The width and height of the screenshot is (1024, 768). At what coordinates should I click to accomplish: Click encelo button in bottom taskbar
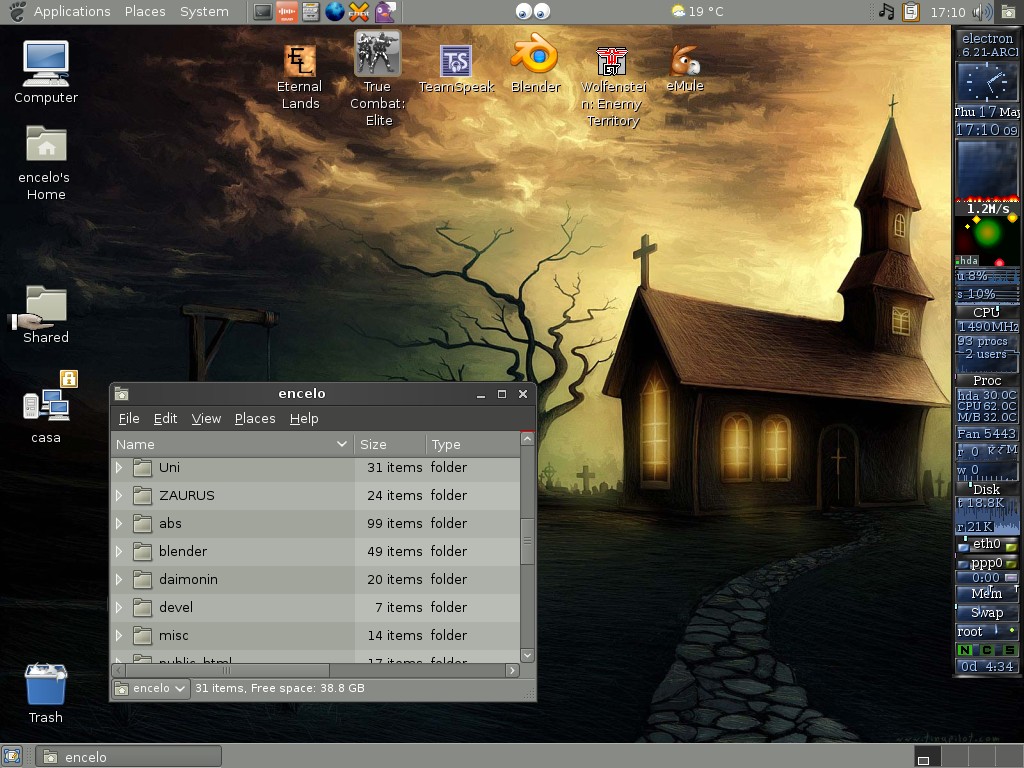(129, 757)
